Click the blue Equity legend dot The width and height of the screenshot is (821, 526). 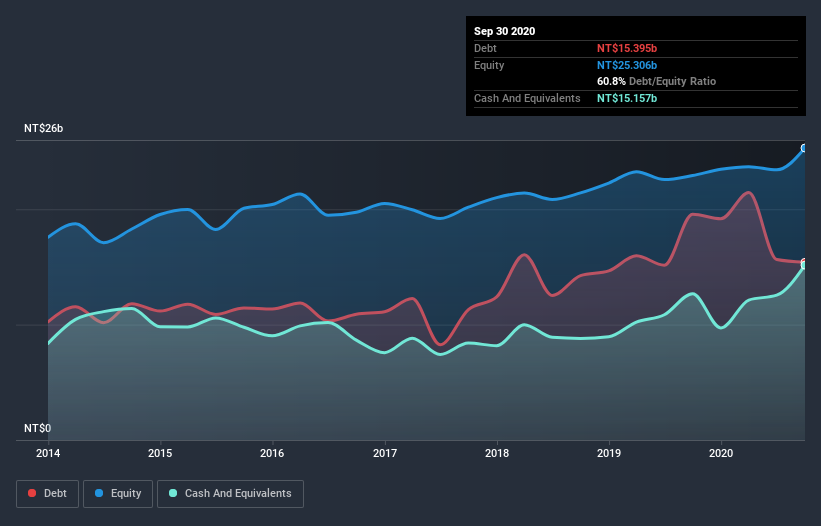(x=99, y=493)
